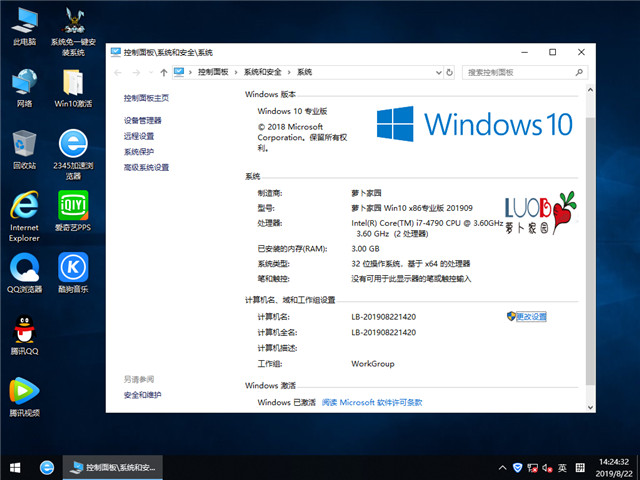
Task: Open the 回收站 recycle bin icon
Action: [24, 145]
